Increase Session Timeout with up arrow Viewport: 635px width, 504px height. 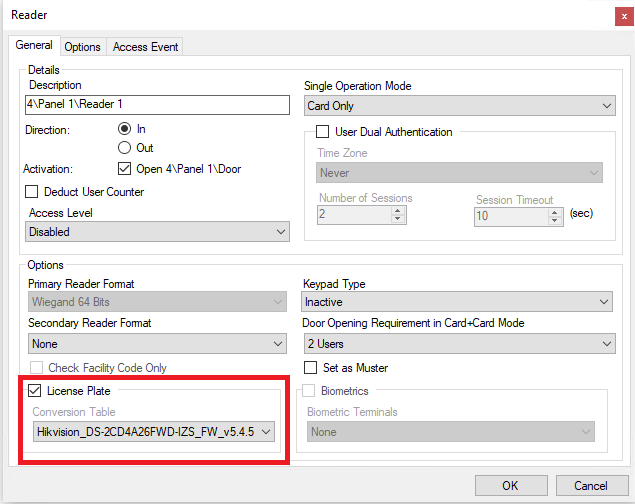pyautogui.click(x=554, y=212)
